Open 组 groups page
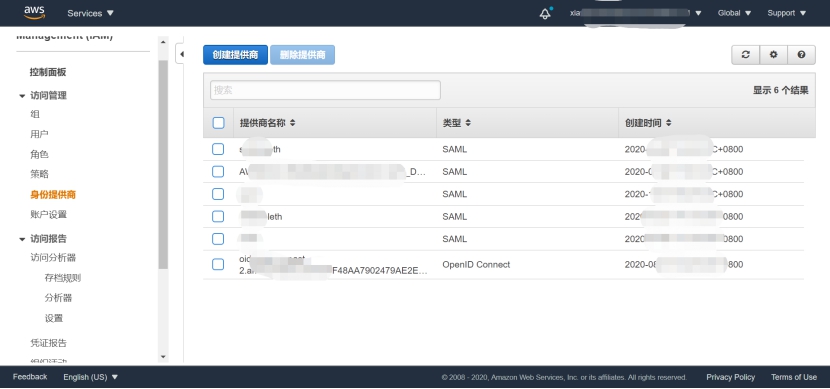Screen dimensions: 830x389 pos(35,114)
